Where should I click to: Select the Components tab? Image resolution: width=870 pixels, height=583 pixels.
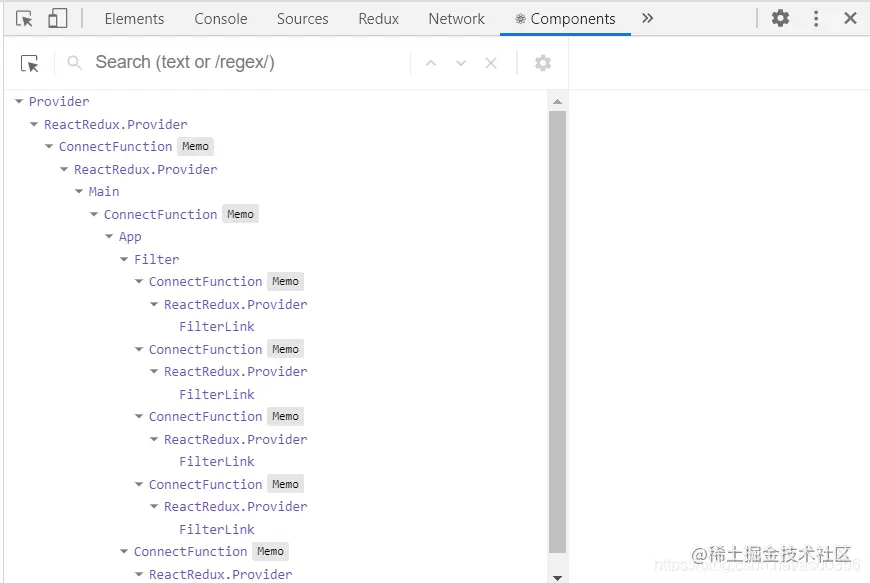tap(565, 19)
